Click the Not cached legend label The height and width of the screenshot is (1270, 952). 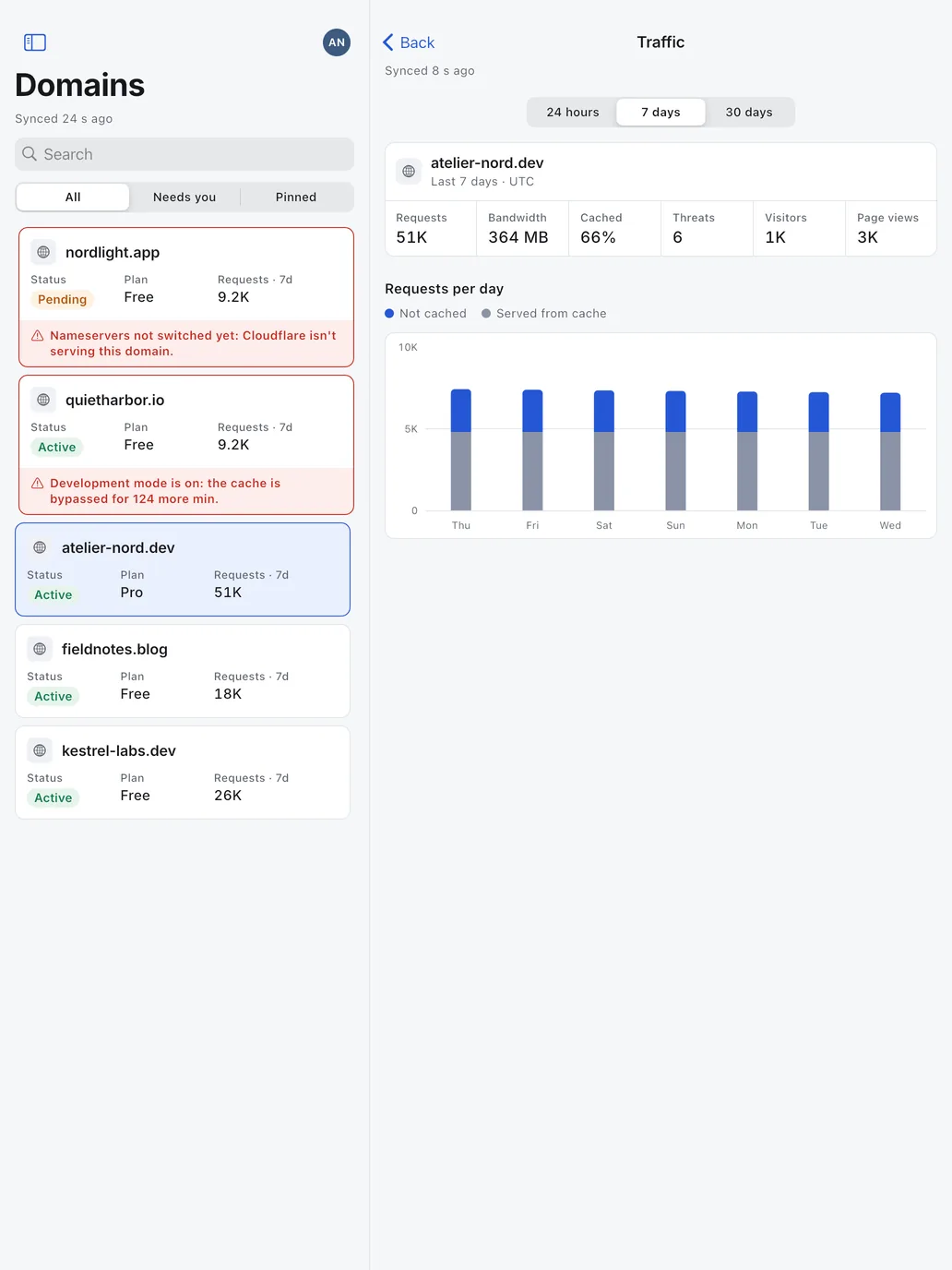click(433, 314)
